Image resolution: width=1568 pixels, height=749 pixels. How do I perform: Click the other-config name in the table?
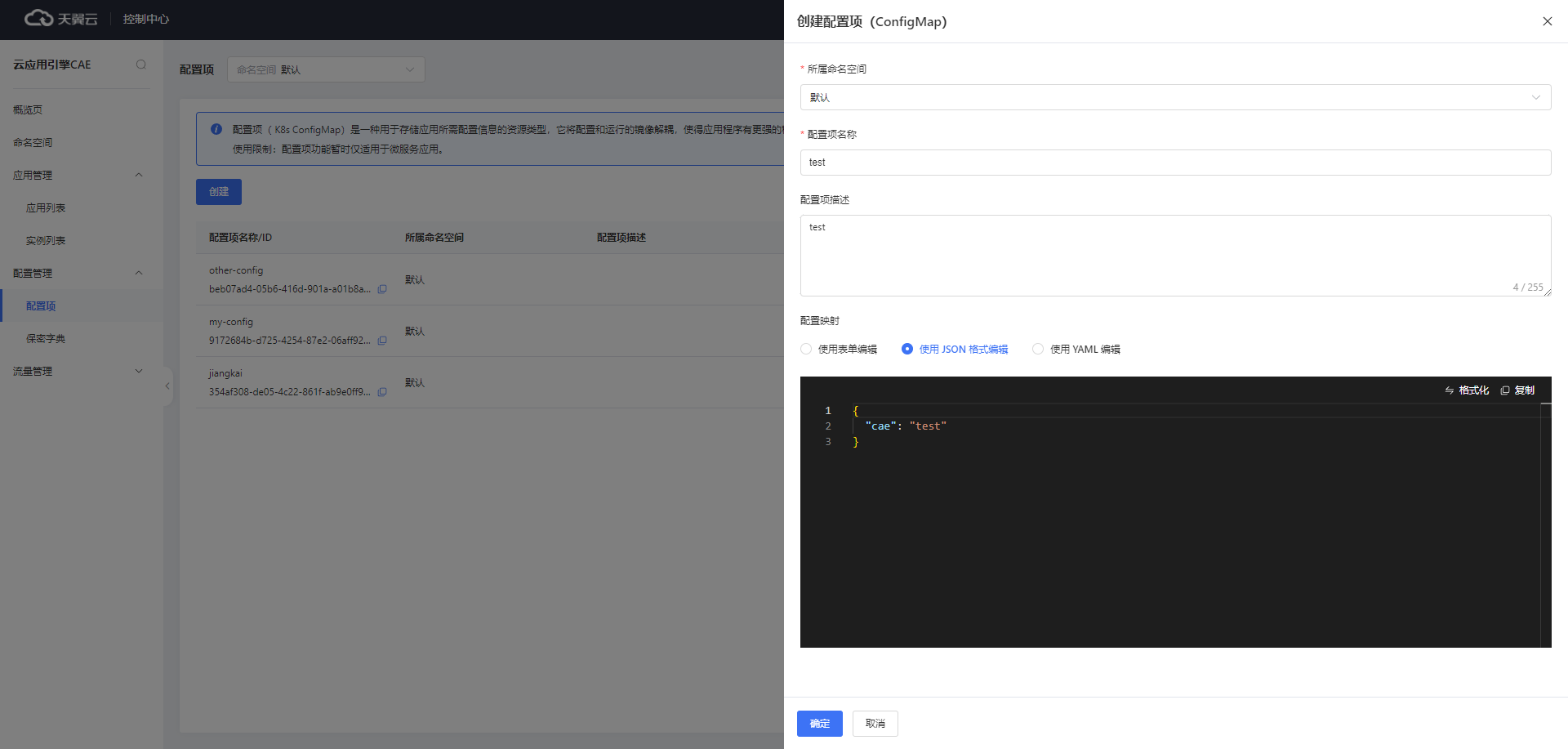coord(236,270)
